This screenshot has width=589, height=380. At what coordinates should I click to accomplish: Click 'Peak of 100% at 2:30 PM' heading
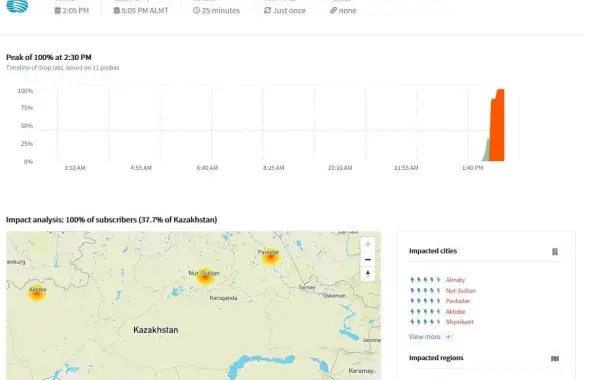(48, 57)
